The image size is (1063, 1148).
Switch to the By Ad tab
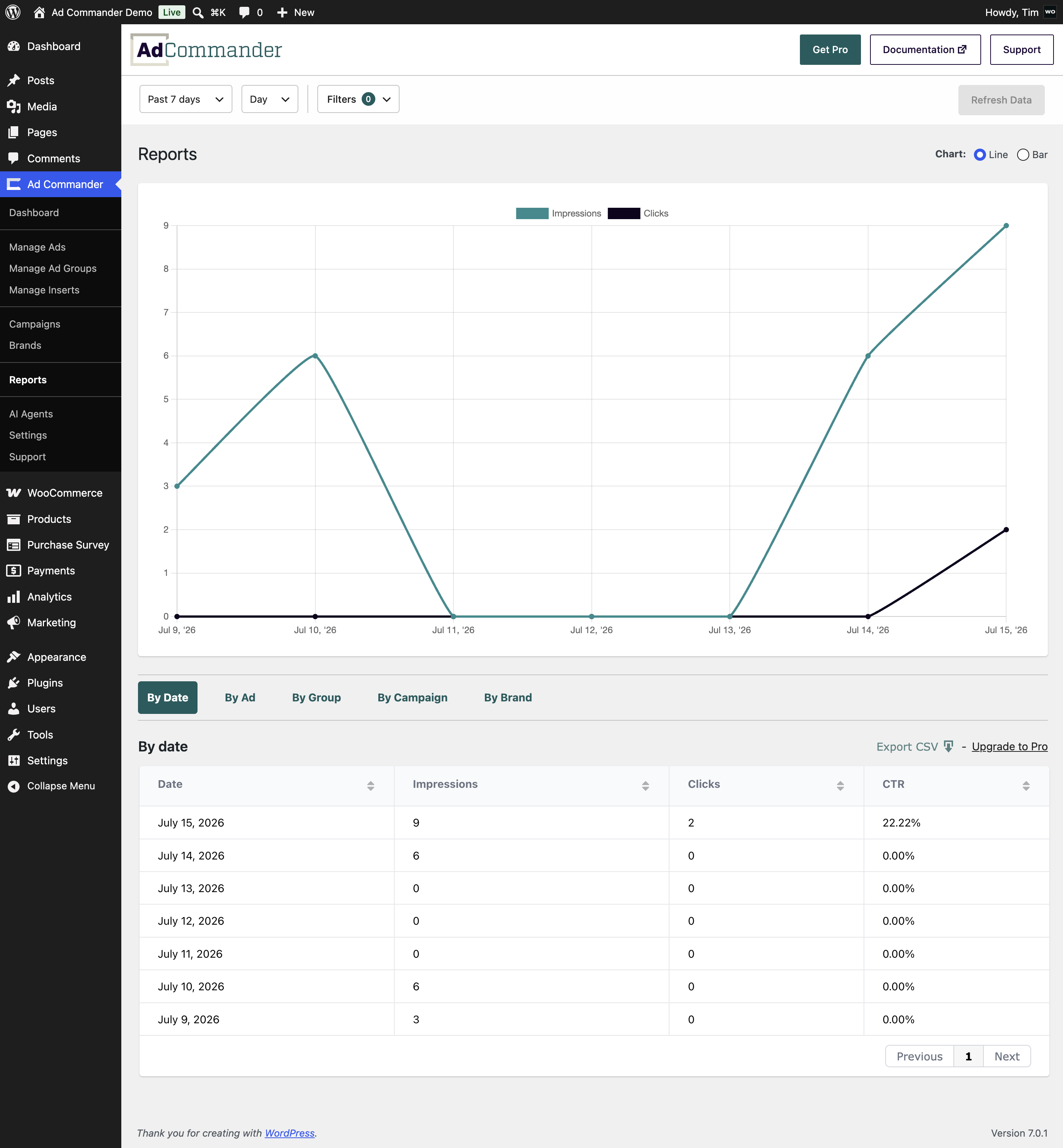pos(240,698)
